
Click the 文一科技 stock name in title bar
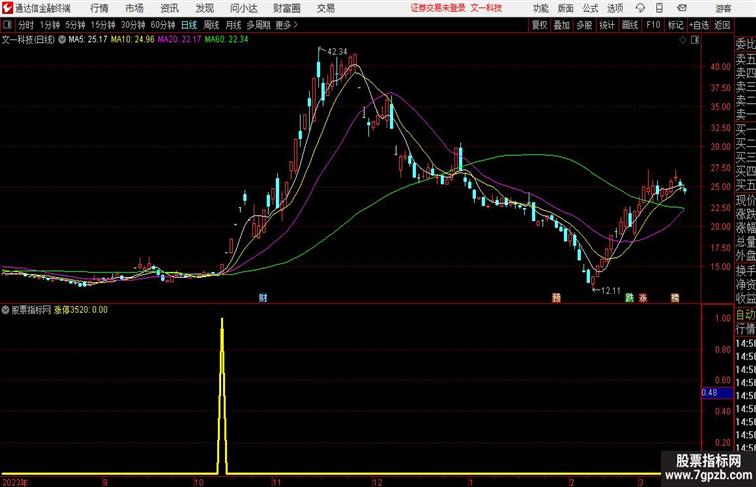pos(486,8)
